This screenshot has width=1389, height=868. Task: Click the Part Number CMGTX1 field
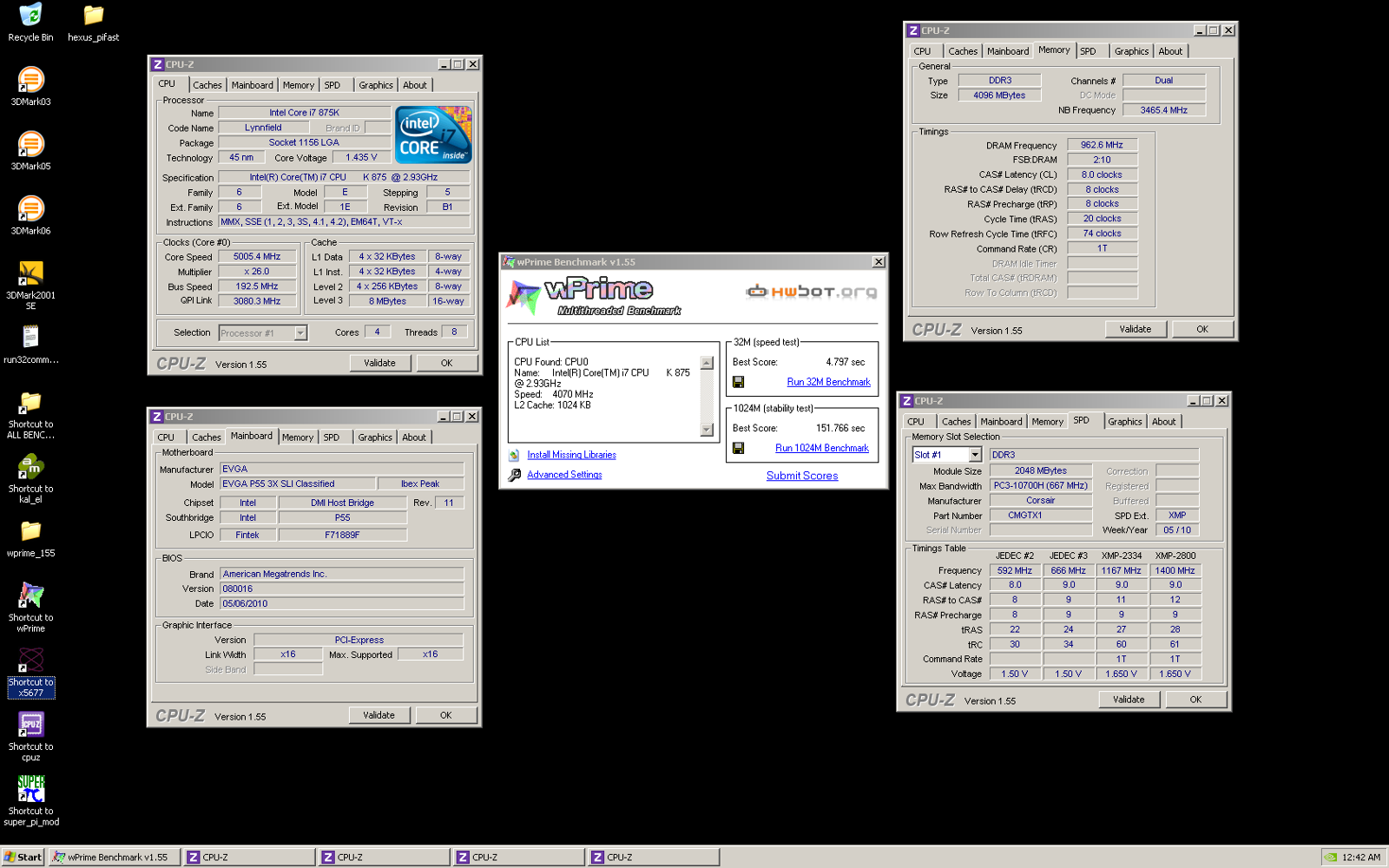click(x=1040, y=516)
